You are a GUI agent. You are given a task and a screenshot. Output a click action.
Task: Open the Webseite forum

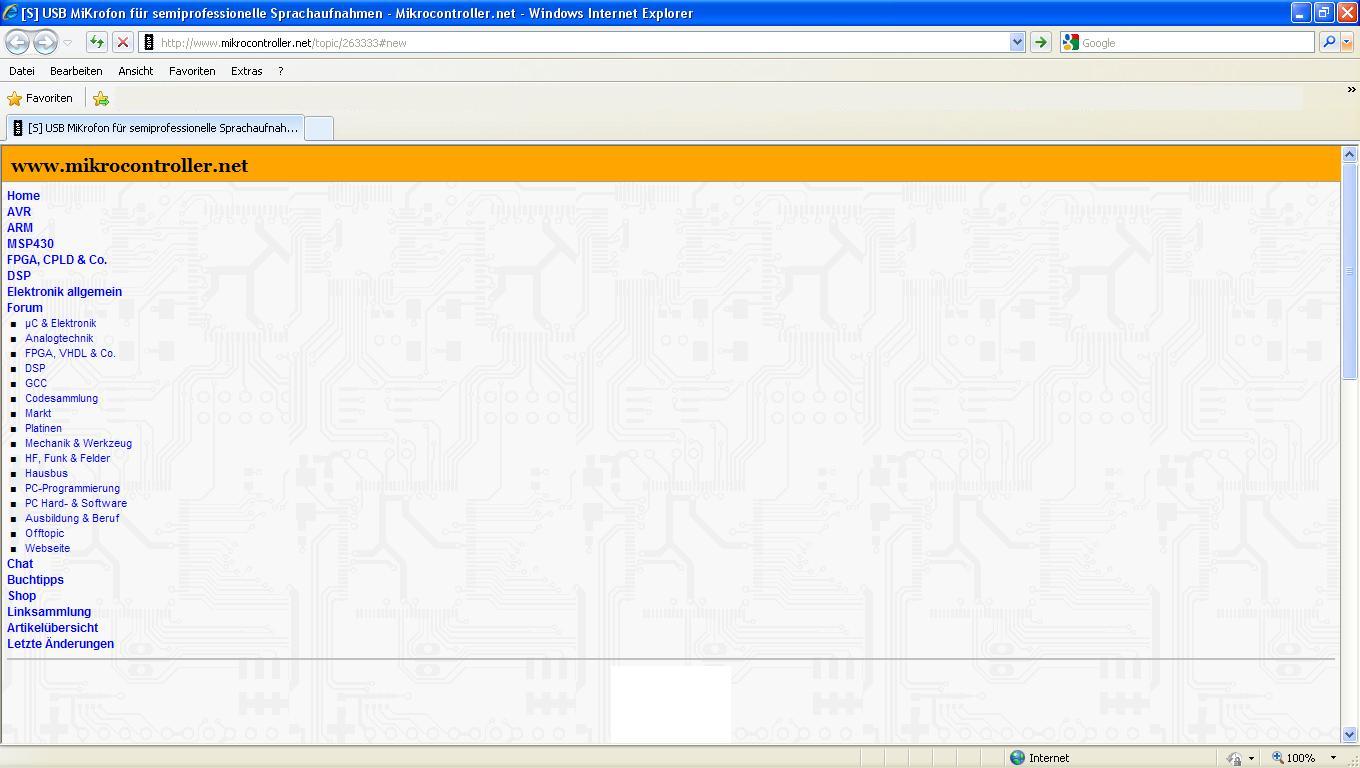[x=47, y=548]
